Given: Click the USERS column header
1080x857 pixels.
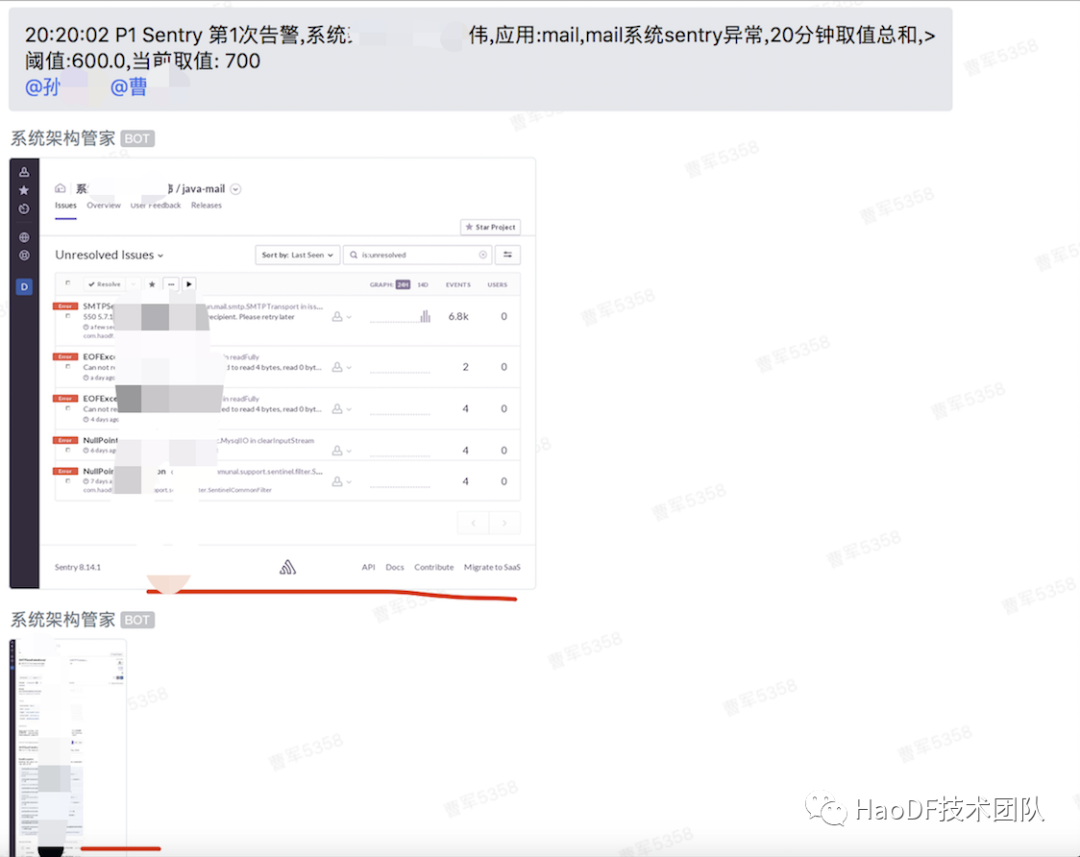Looking at the screenshot, I should [x=497, y=285].
